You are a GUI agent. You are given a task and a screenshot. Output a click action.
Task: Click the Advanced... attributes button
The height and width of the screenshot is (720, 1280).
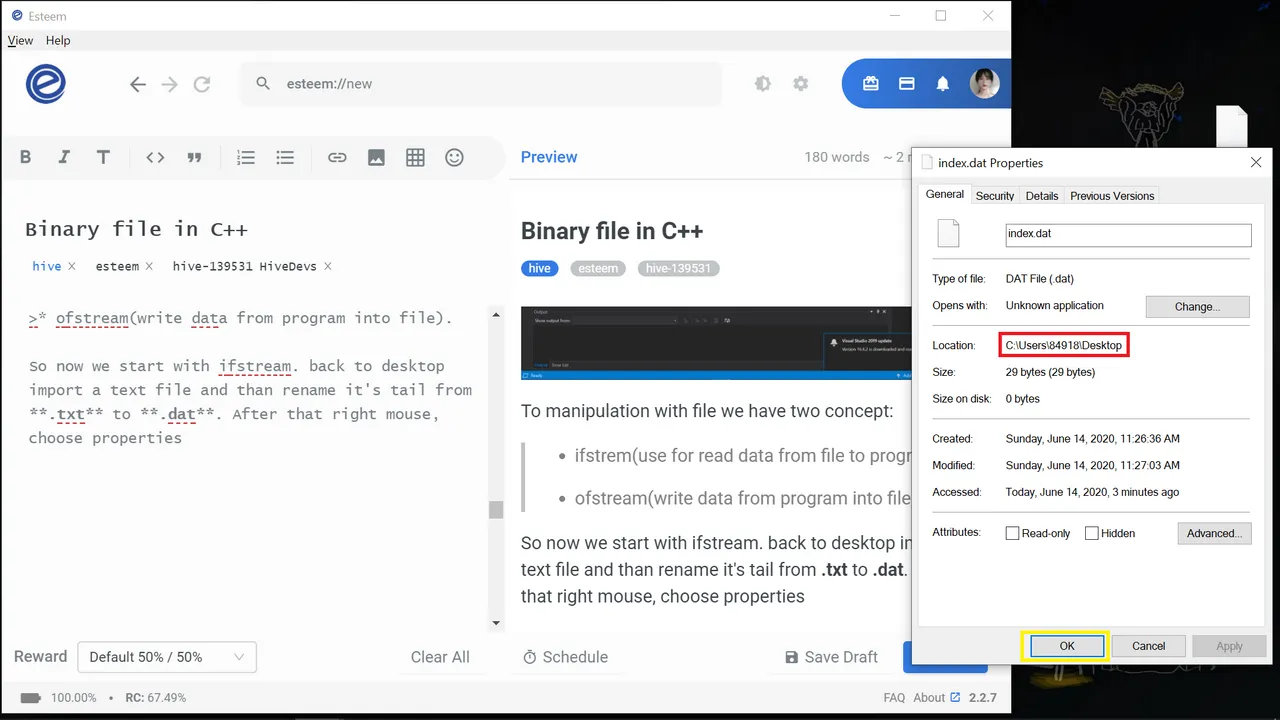[x=1214, y=533]
